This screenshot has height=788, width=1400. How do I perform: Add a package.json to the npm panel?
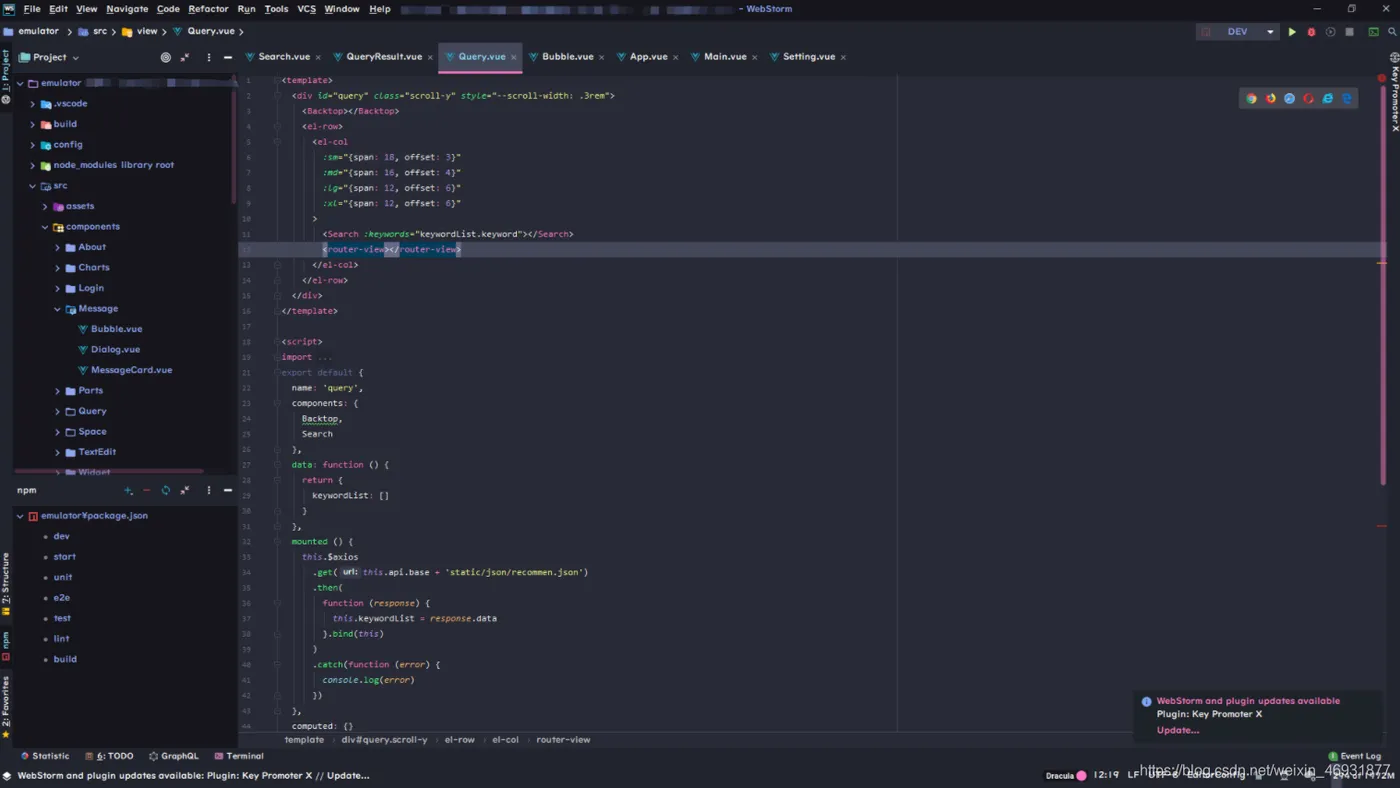point(128,490)
